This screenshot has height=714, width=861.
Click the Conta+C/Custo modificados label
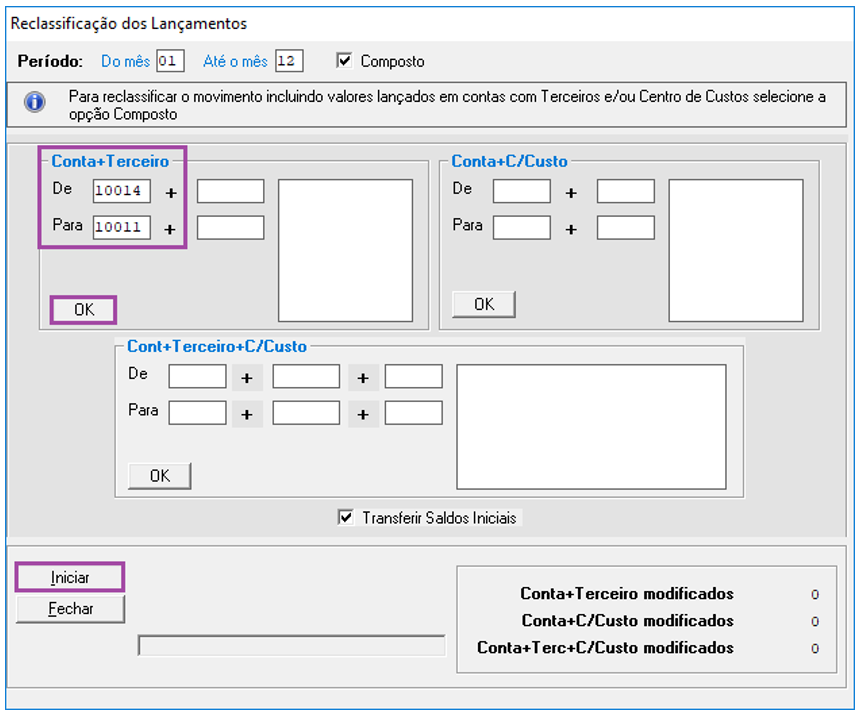coord(628,621)
